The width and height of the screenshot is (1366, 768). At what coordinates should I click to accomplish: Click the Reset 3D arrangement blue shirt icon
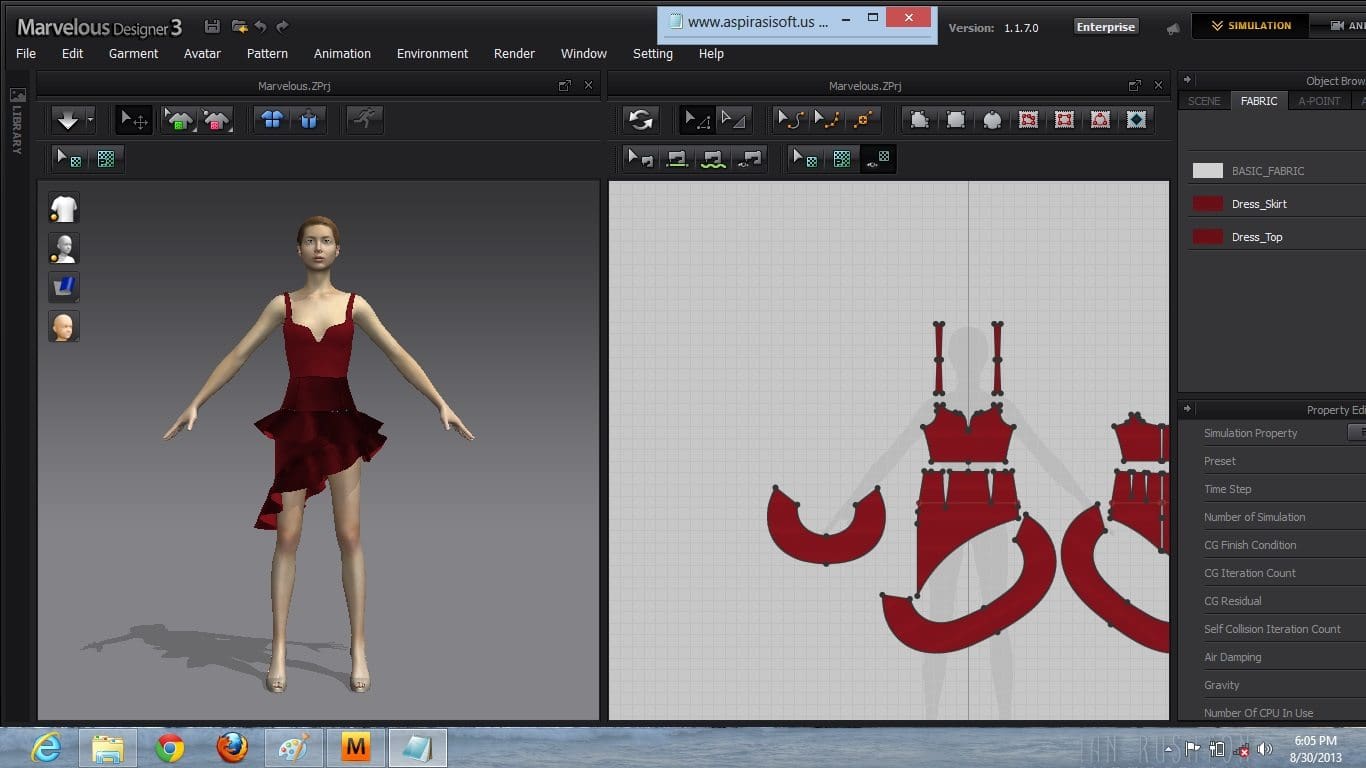coord(309,120)
